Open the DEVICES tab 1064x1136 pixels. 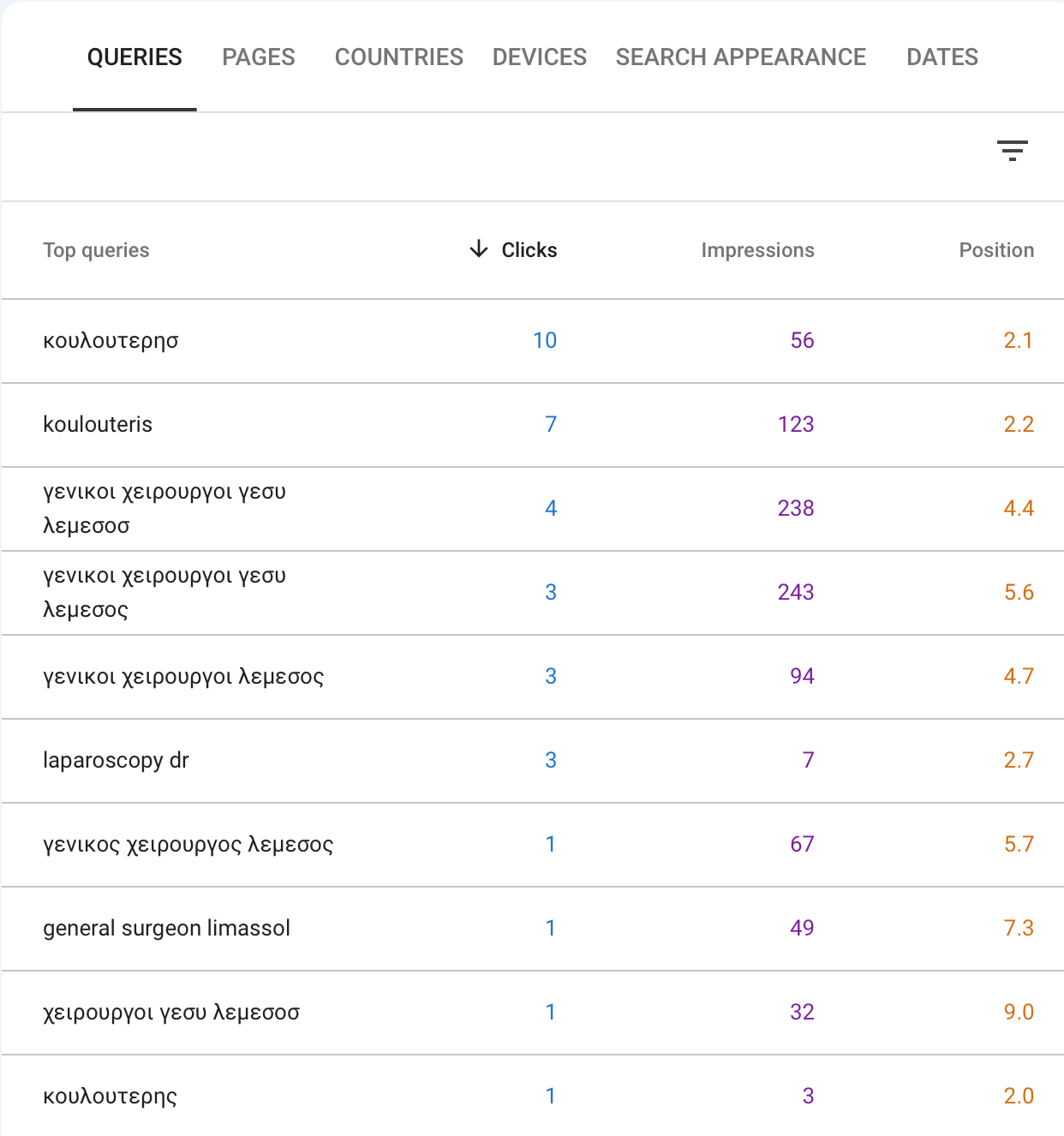pyautogui.click(x=539, y=57)
